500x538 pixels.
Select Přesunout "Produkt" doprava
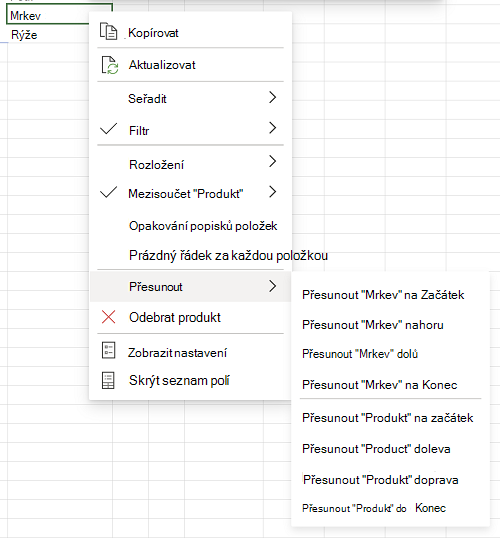(381, 480)
